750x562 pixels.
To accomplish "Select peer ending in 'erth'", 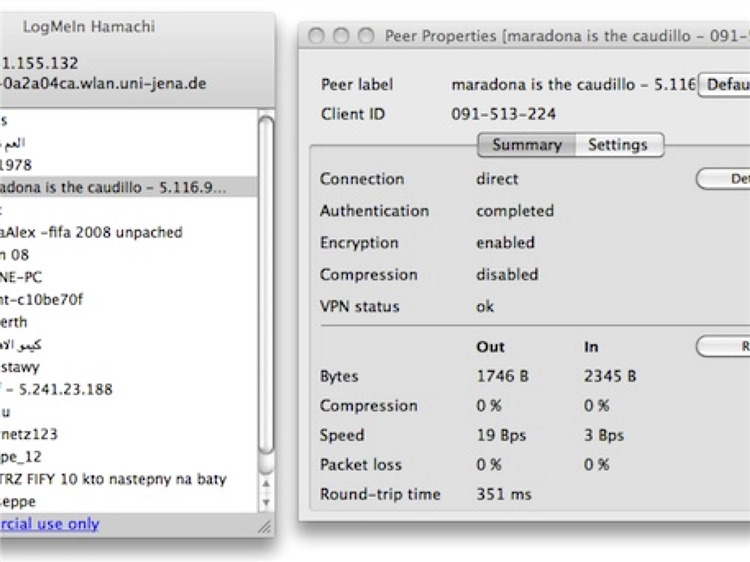I will 128,322.
